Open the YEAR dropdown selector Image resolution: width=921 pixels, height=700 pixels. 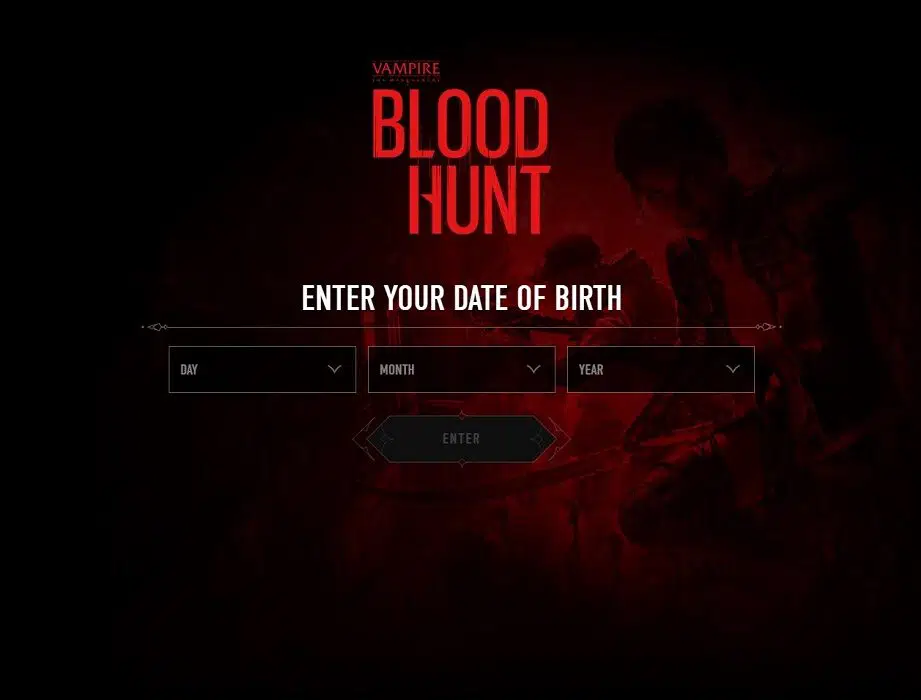[661, 369]
